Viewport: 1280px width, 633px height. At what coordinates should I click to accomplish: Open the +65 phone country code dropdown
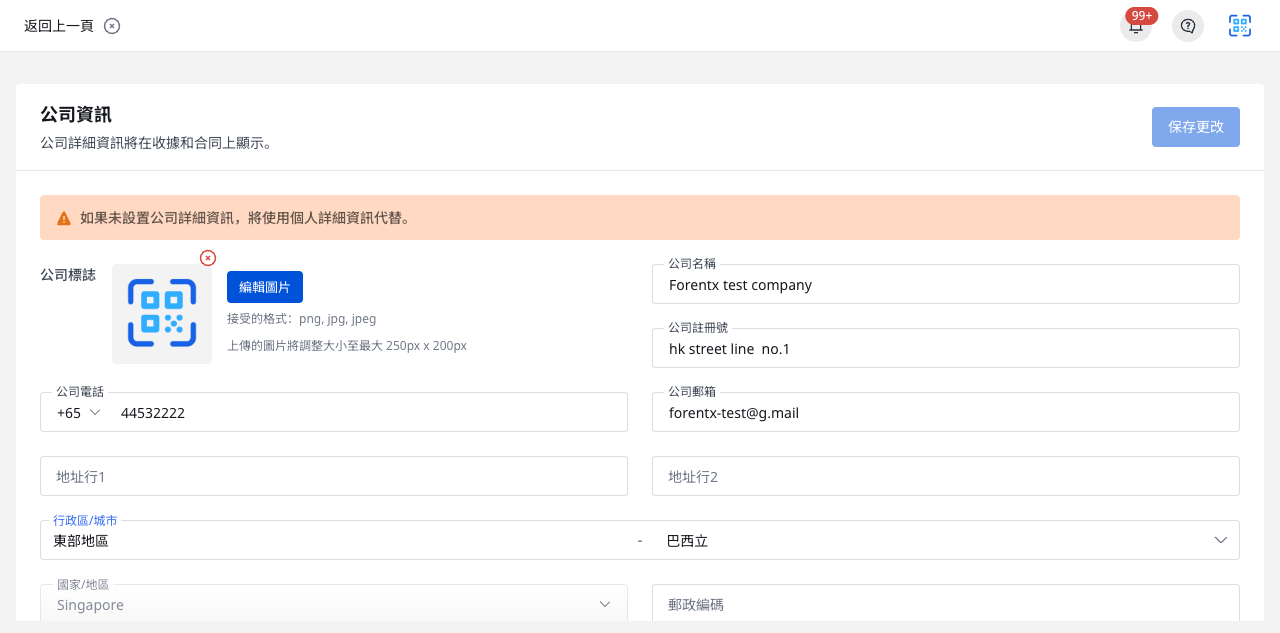(79, 412)
